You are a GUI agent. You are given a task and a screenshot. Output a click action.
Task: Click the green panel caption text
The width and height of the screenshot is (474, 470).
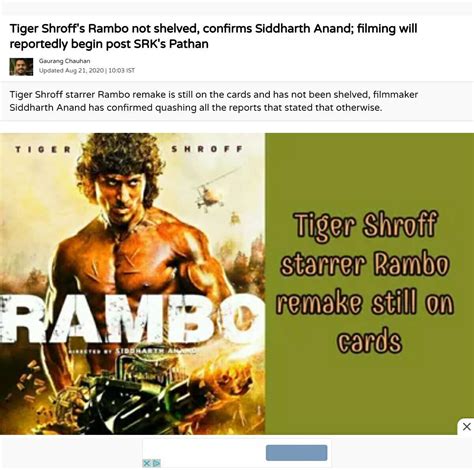[x=365, y=283]
